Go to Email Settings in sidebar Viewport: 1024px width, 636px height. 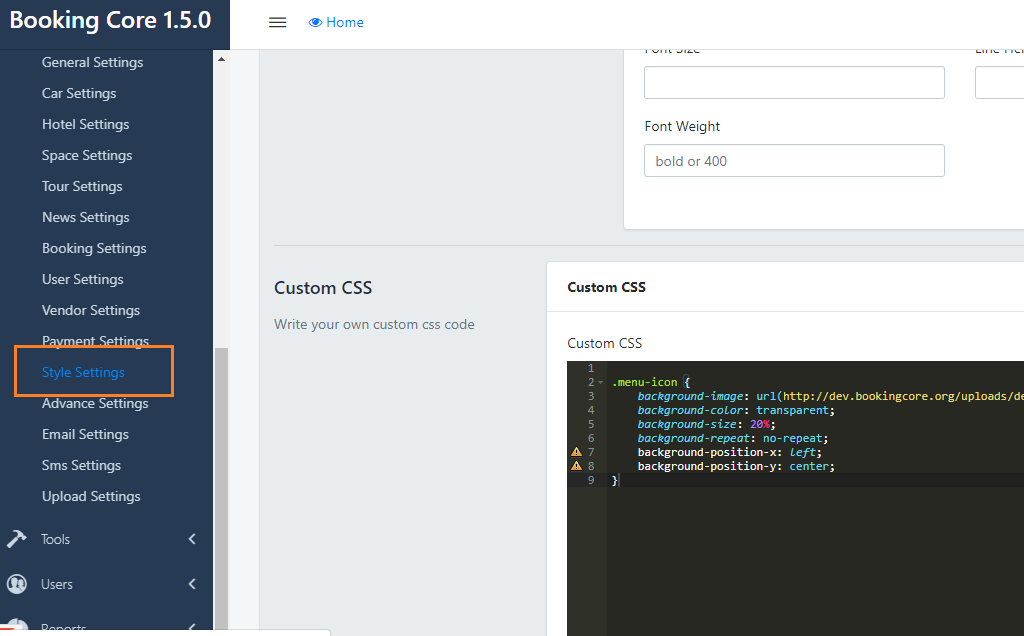tap(85, 434)
